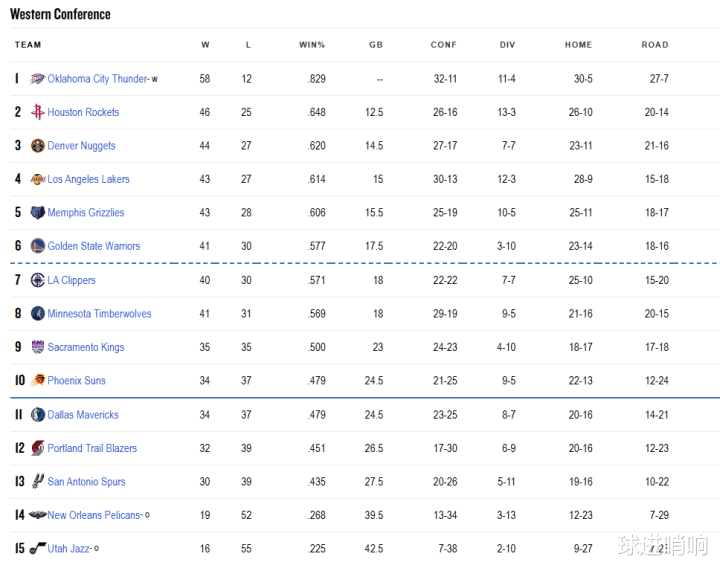Visit the New Orleans Pelicans link
Viewport: 720px width, 571px height.
94,515
